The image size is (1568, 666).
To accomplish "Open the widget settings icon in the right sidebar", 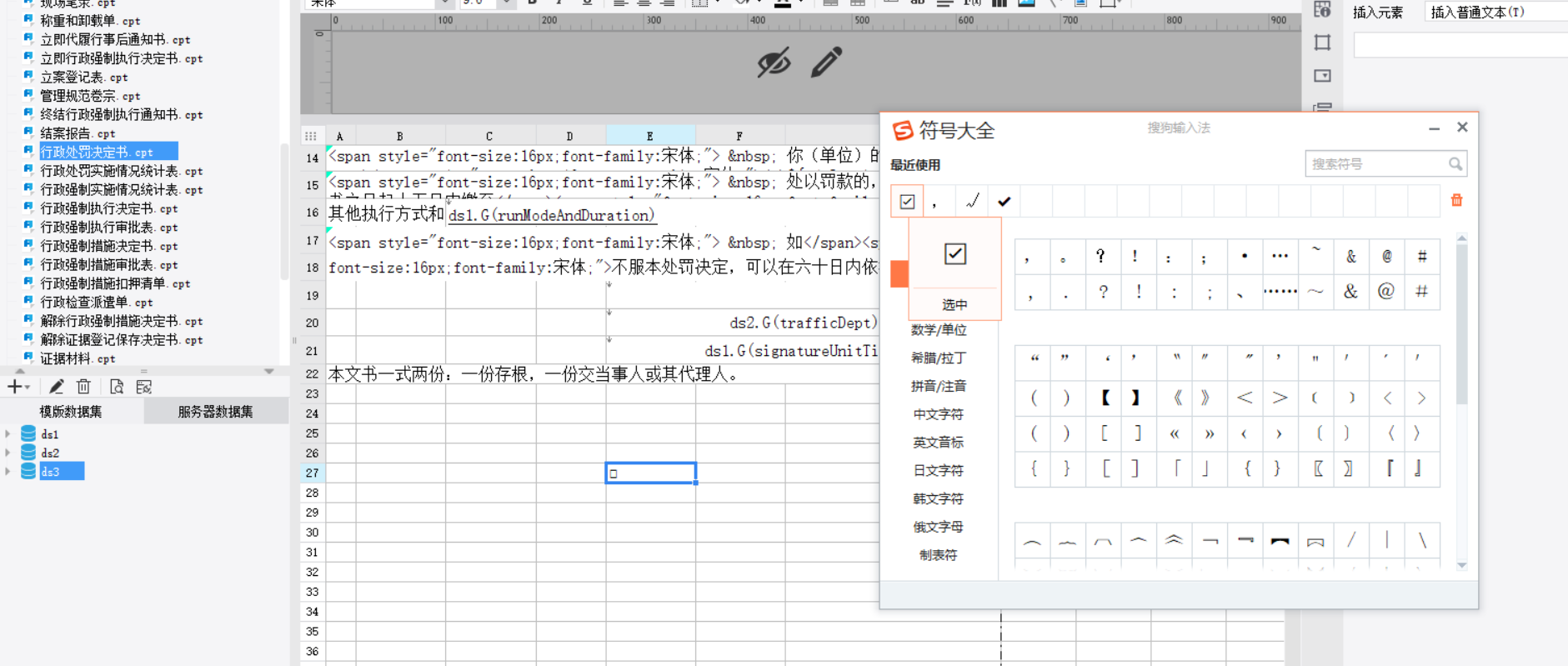I will (x=1322, y=76).
